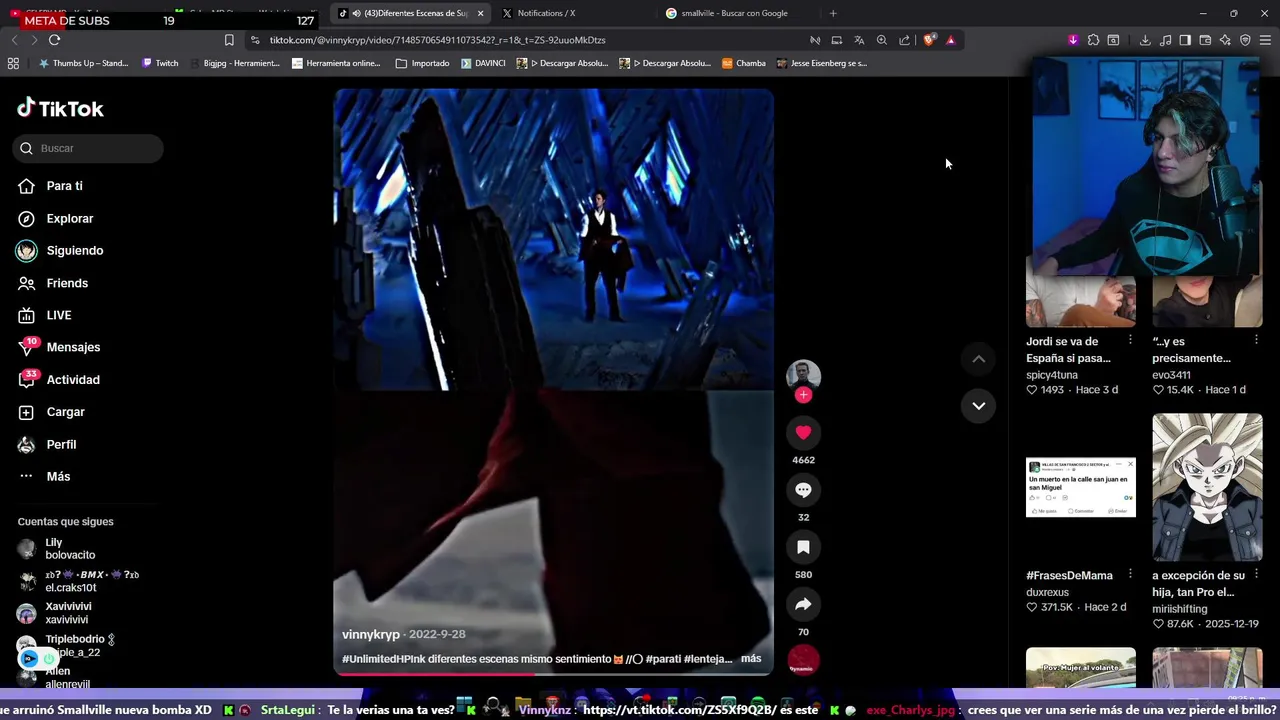1280x720 pixels.
Task: Open the comments bubble with 32 comments
Action: (803, 490)
